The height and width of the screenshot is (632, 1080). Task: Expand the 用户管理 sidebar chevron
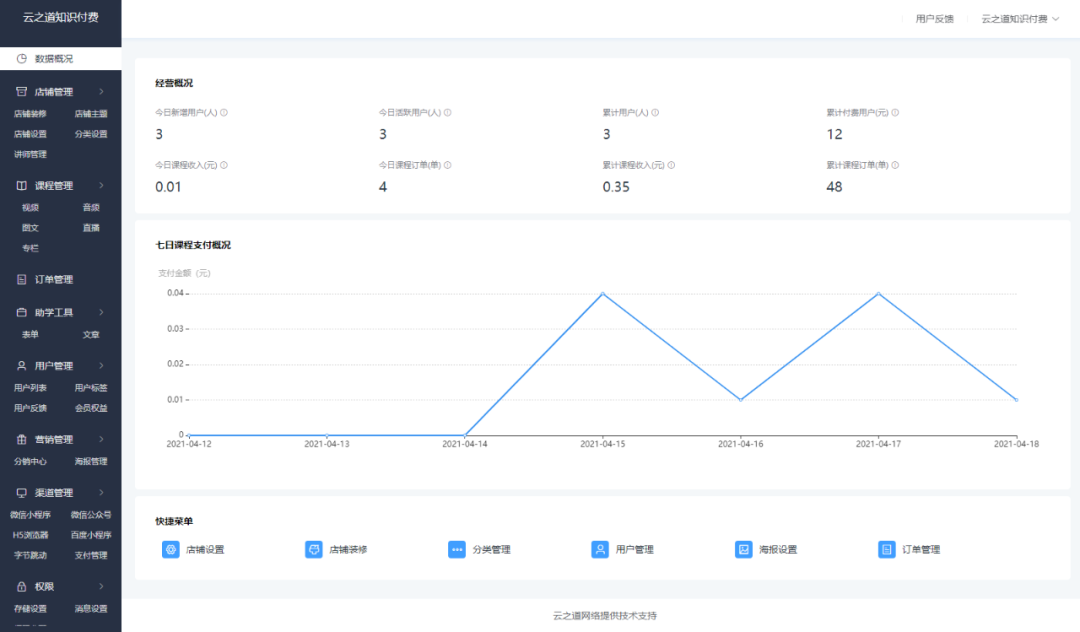click(x=102, y=366)
